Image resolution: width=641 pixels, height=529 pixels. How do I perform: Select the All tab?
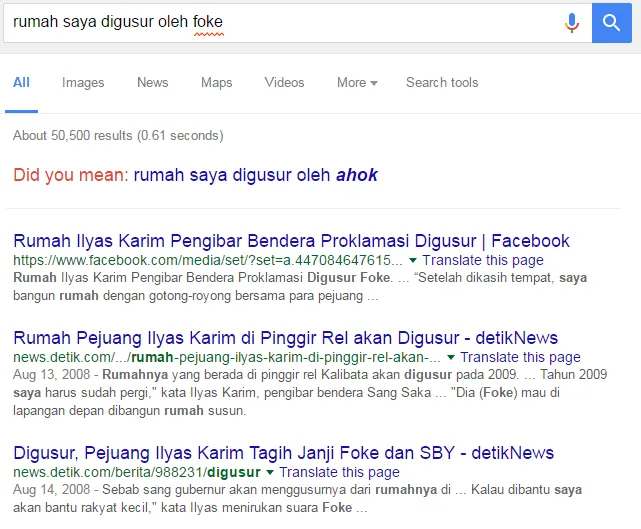(21, 83)
